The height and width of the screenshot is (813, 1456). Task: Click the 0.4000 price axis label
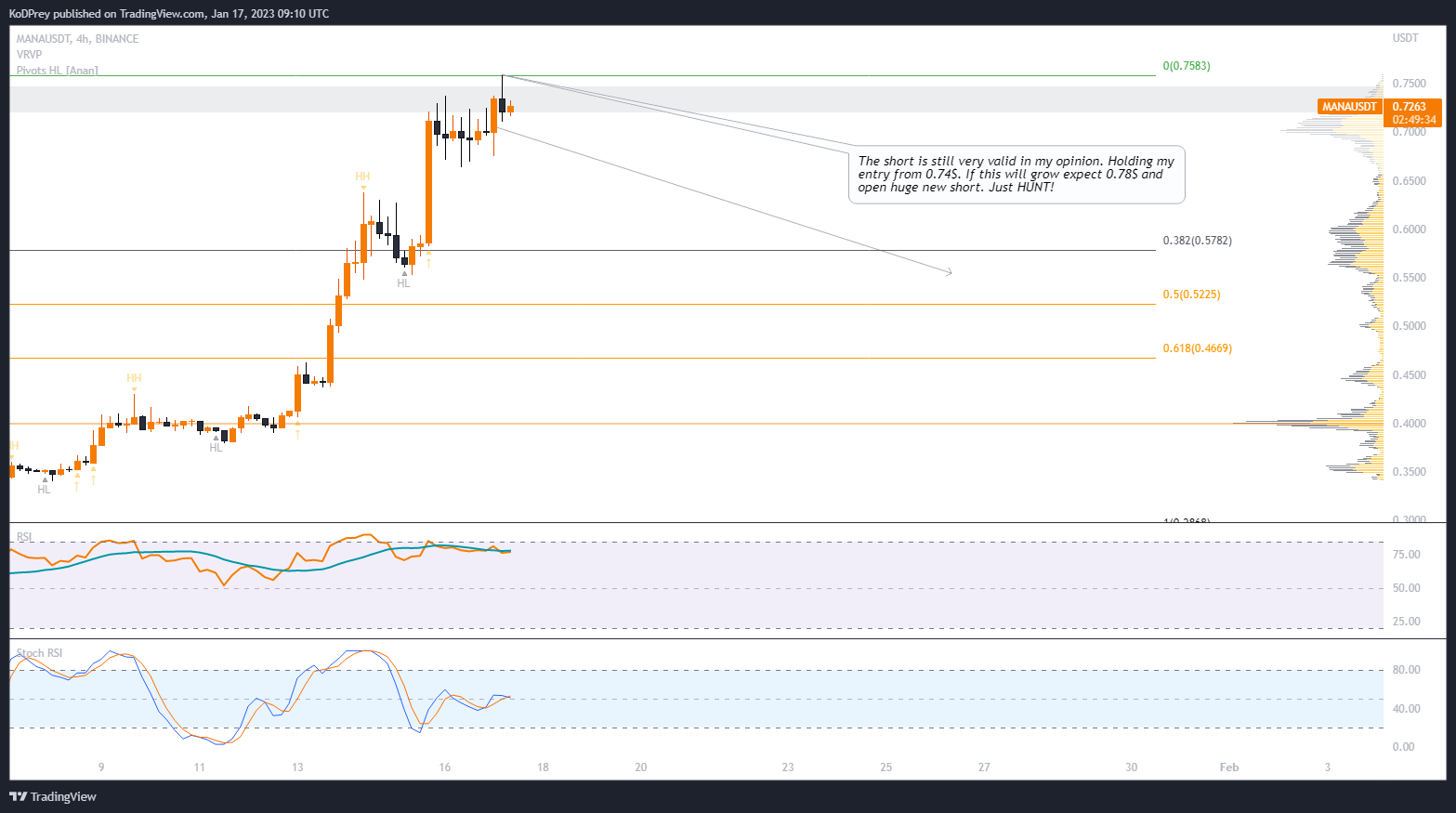pos(1409,424)
